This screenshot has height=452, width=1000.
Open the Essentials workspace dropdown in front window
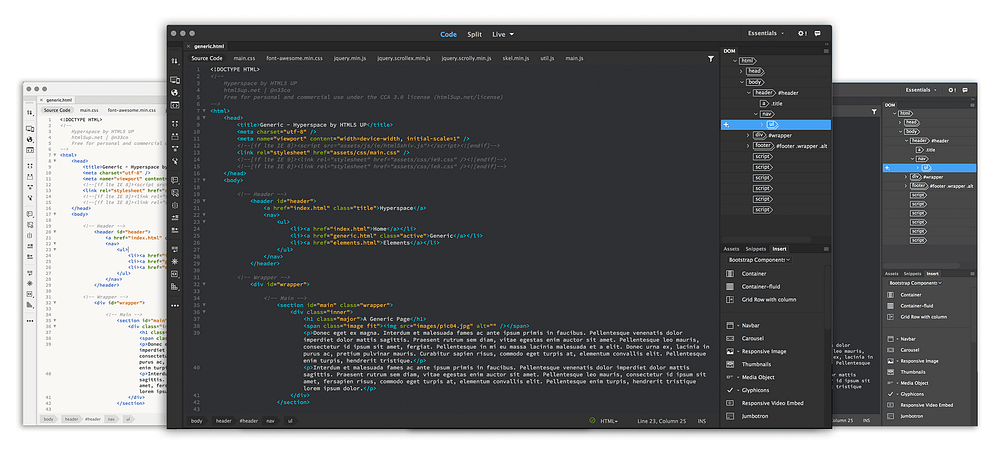[766, 34]
